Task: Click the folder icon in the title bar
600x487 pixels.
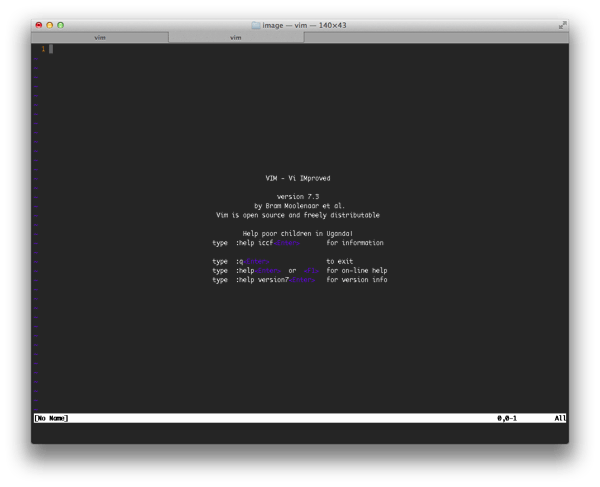Action: [x=256, y=25]
